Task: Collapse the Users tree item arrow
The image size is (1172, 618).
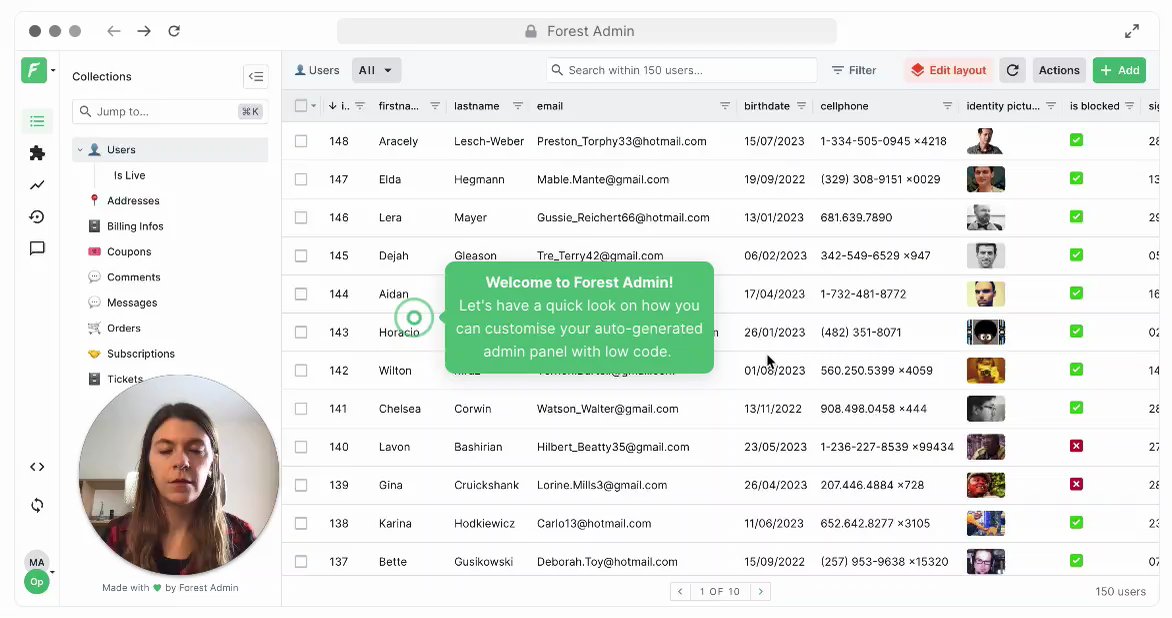Action: pos(80,149)
